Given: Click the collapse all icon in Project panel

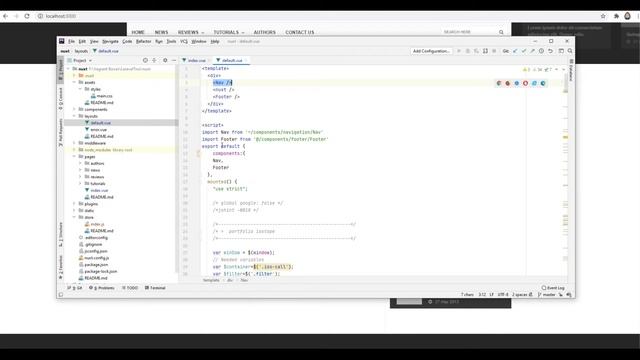Looking at the screenshot, I should coord(154,60).
